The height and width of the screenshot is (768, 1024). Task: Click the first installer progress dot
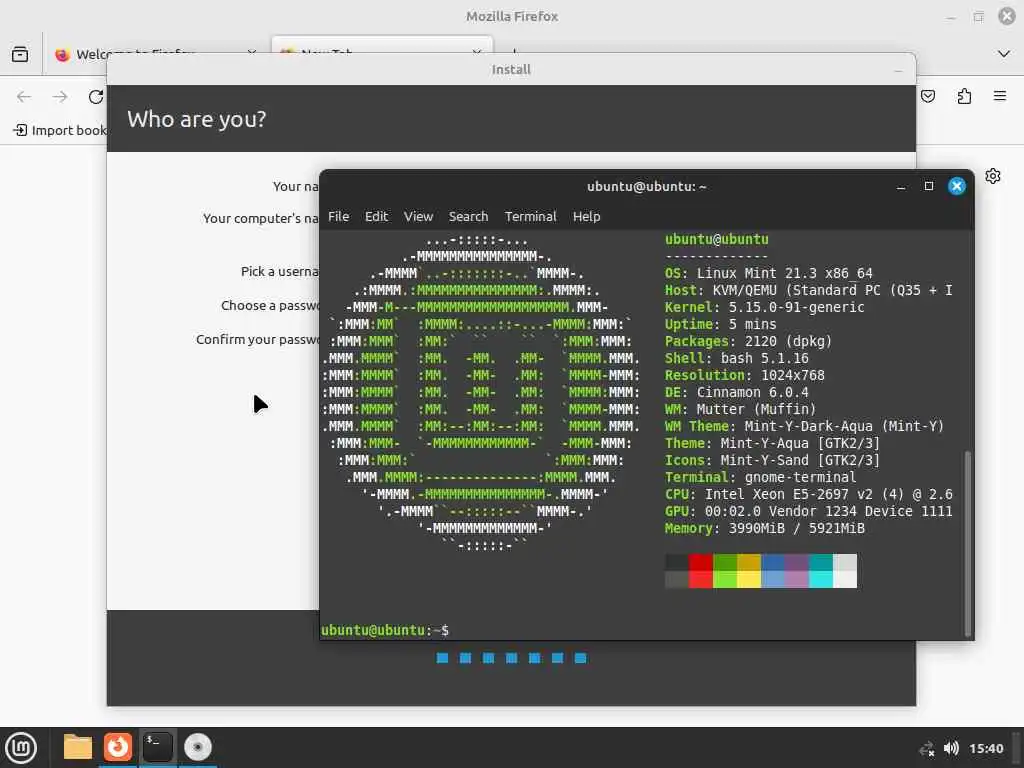[442, 658]
